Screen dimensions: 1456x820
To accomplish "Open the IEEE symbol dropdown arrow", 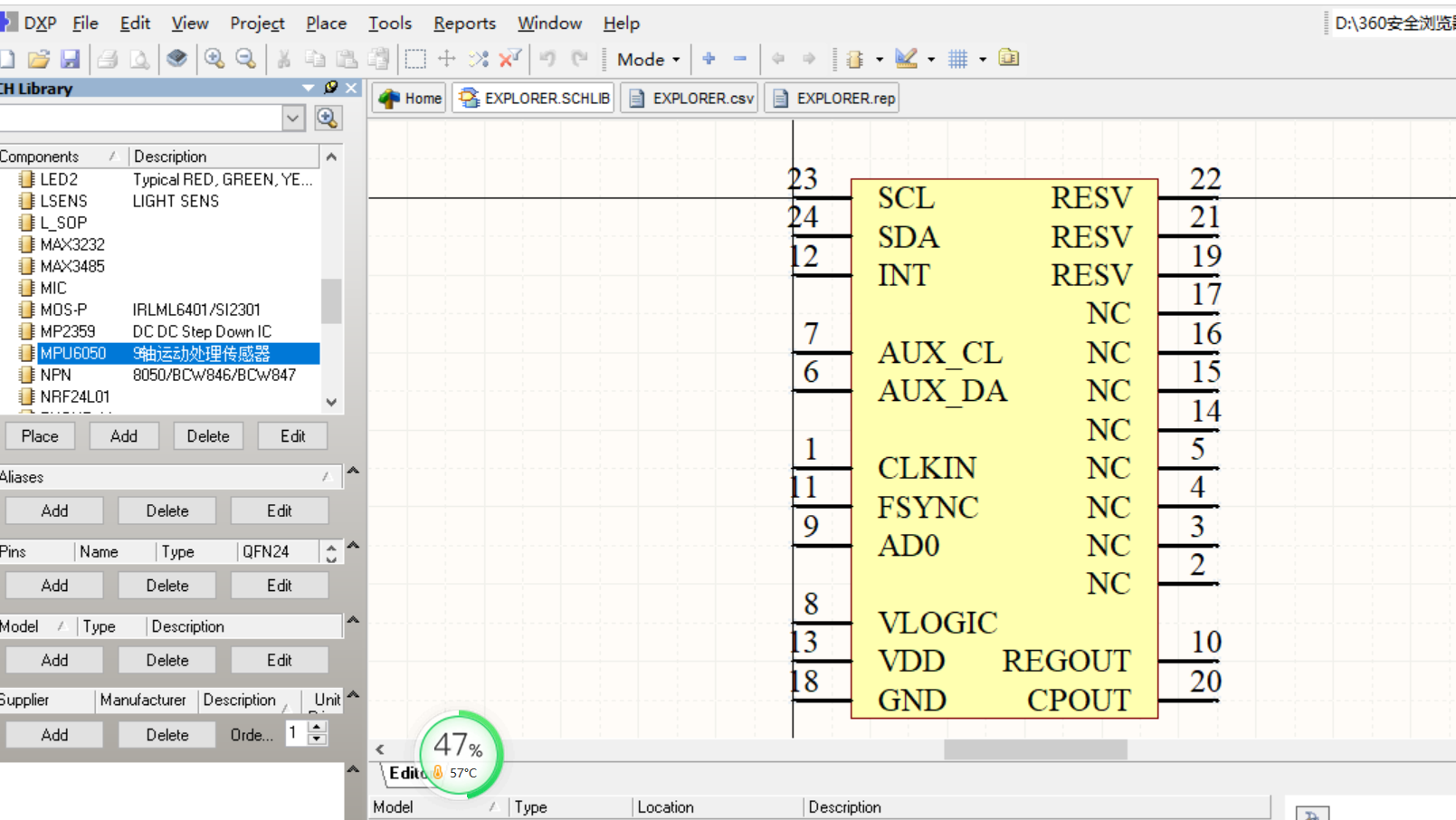I will click(x=880, y=60).
